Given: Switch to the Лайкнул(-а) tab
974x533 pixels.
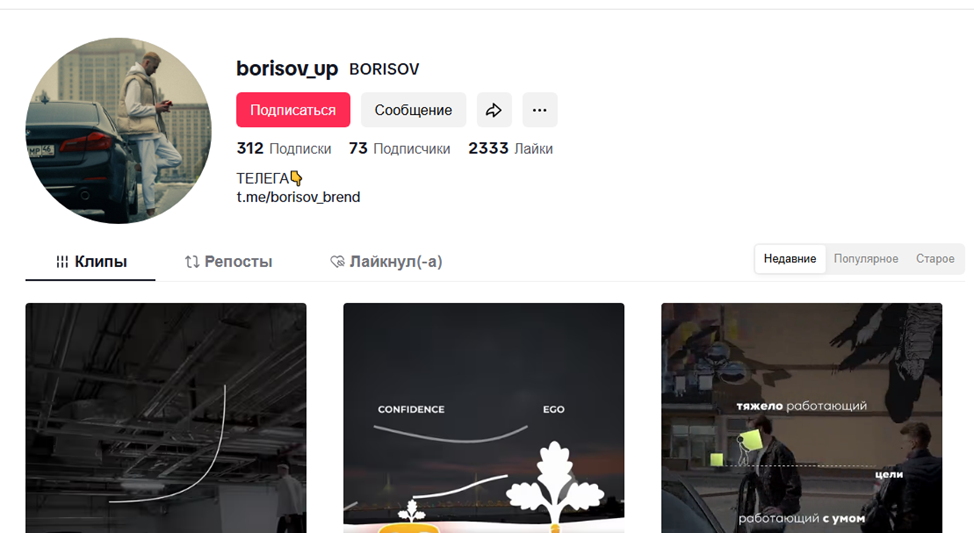Looking at the screenshot, I should 386,262.
